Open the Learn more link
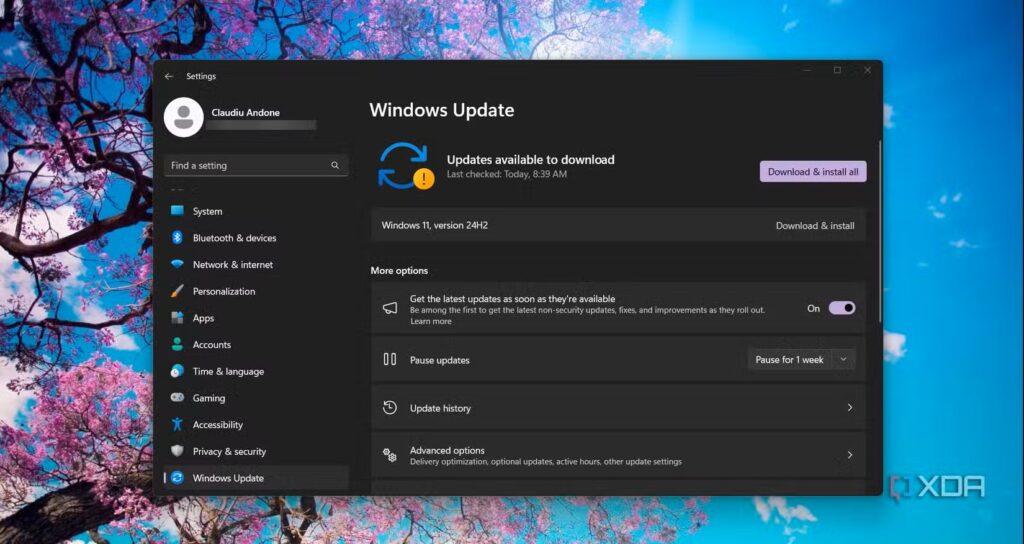The width and height of the screenshot is (1024, 544). [430, 322]
